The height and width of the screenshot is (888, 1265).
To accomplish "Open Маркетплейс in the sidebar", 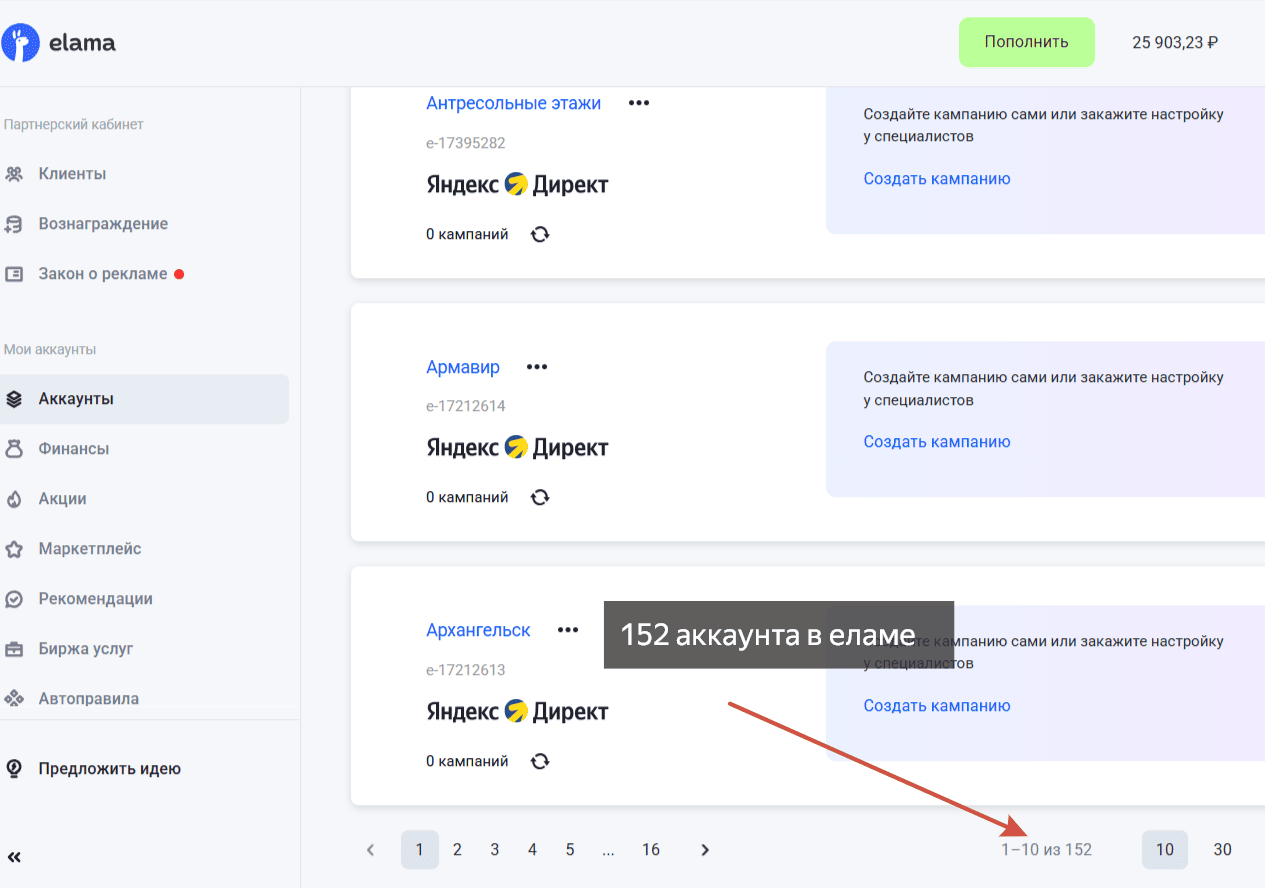I will click(90, 549).
